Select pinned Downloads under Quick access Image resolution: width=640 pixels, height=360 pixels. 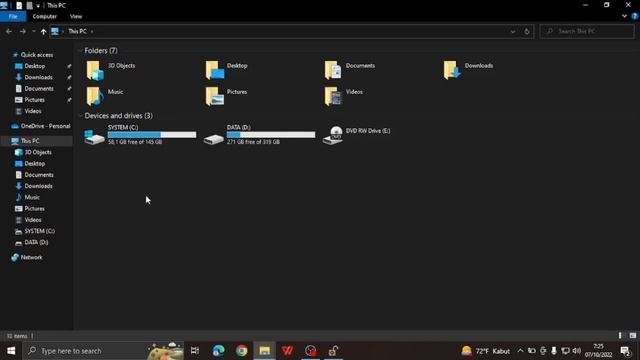(38, 77)
